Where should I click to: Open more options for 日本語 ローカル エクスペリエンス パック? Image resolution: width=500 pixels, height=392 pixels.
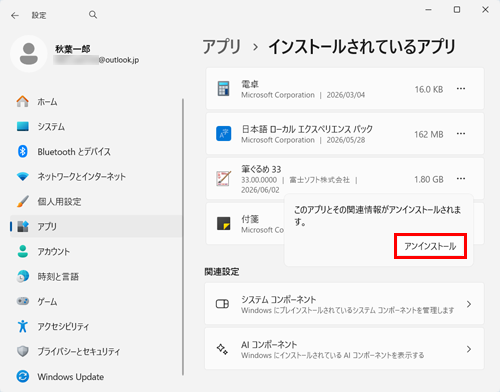[x=461, y=134]
